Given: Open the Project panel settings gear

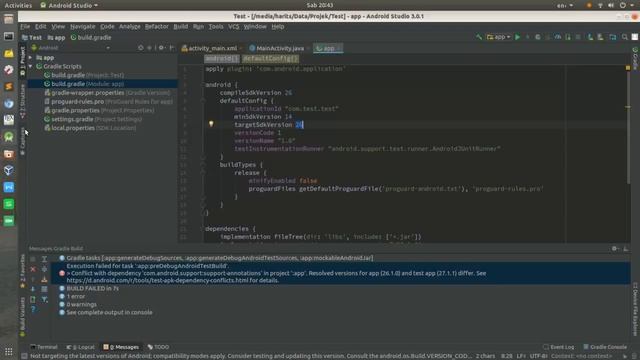Looking at the screenshot, I should coord(162,48).
